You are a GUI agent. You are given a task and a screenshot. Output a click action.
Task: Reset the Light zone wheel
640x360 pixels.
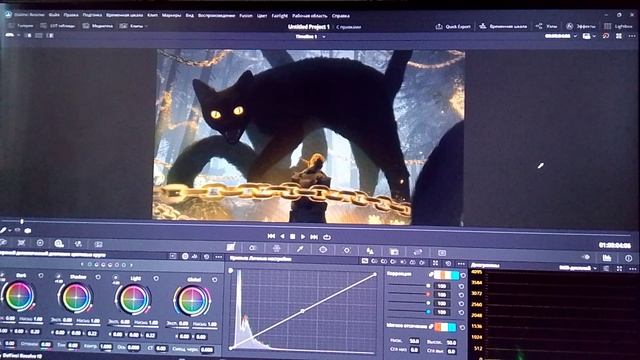point(156,278)
